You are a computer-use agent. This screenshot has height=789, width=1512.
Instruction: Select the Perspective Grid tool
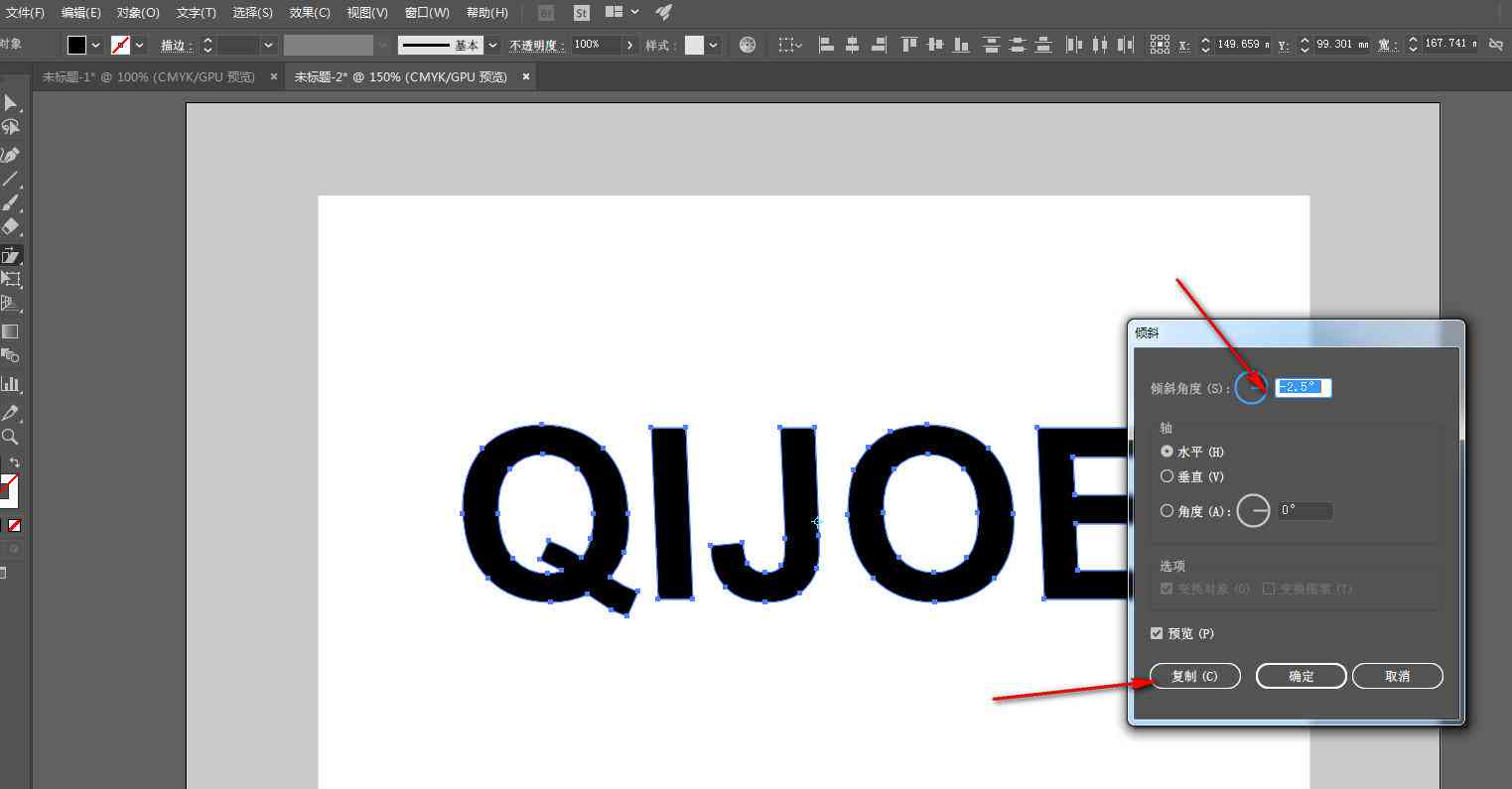click(x=10, y=305)
